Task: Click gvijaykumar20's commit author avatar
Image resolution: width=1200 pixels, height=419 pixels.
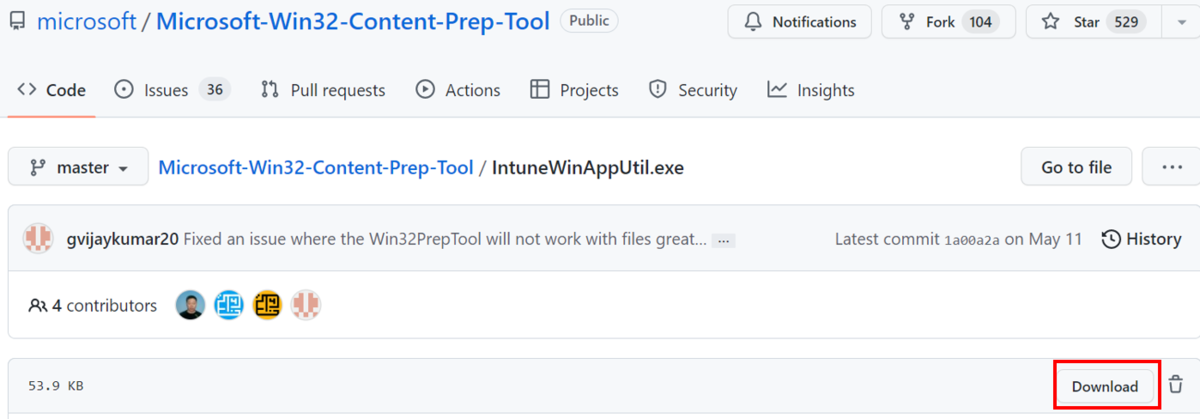Action: [x=38, y=239]
